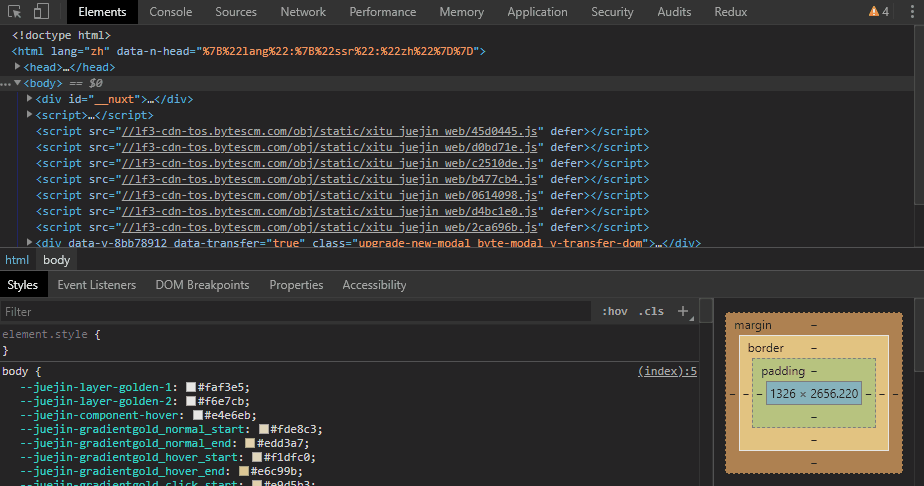Screen dimensions: 924x486
Task: Click the element.style rule block
Action: point(349,342)
